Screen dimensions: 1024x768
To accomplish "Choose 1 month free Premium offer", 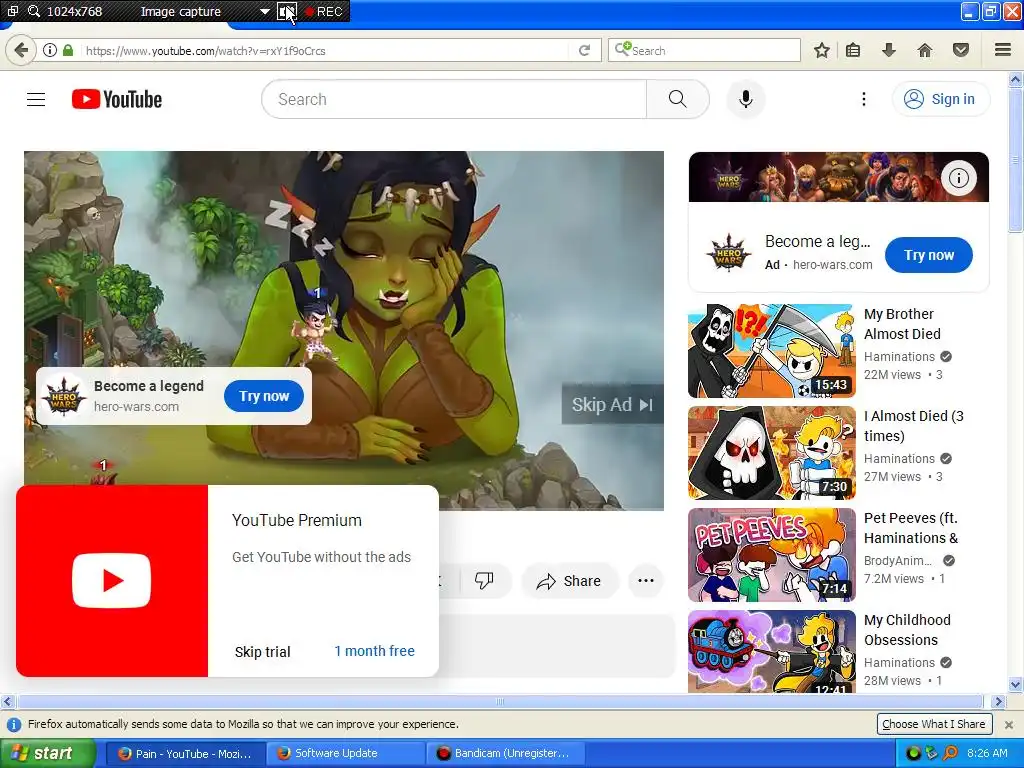I will (x=374, y=651).
